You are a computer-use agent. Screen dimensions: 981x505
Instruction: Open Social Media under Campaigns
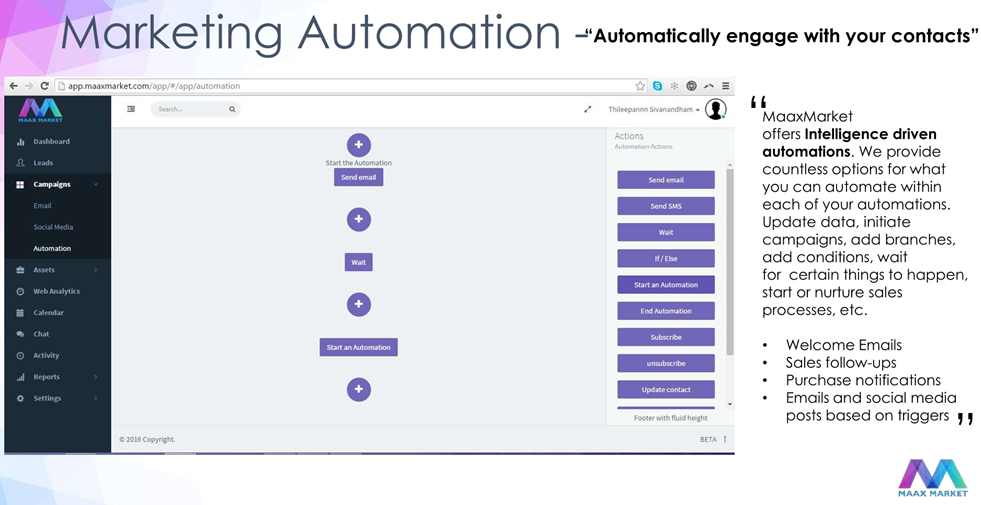point(53,227)
